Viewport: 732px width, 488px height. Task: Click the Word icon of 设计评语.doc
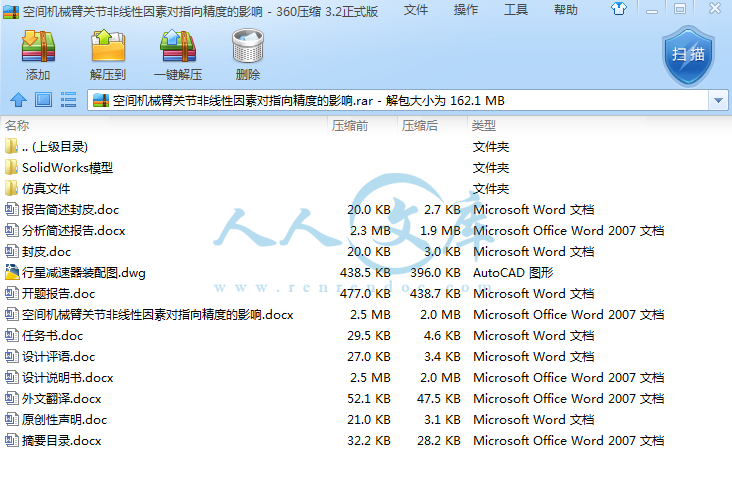[12, 356]
